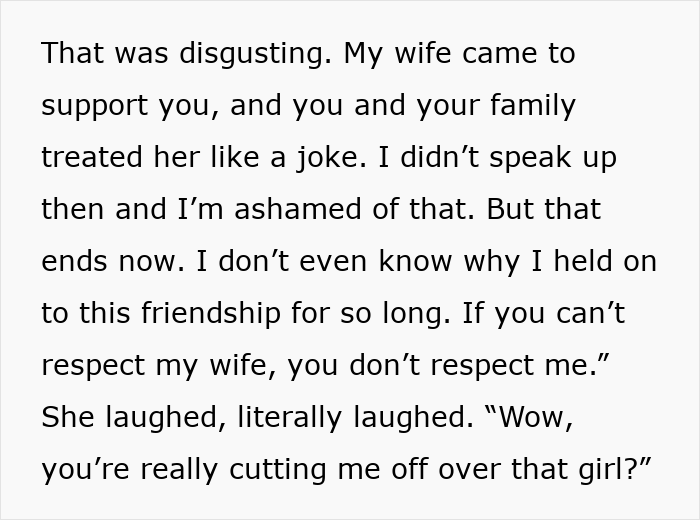Click the word "ashamed" in the paragraph

click(x=307, y=209)
